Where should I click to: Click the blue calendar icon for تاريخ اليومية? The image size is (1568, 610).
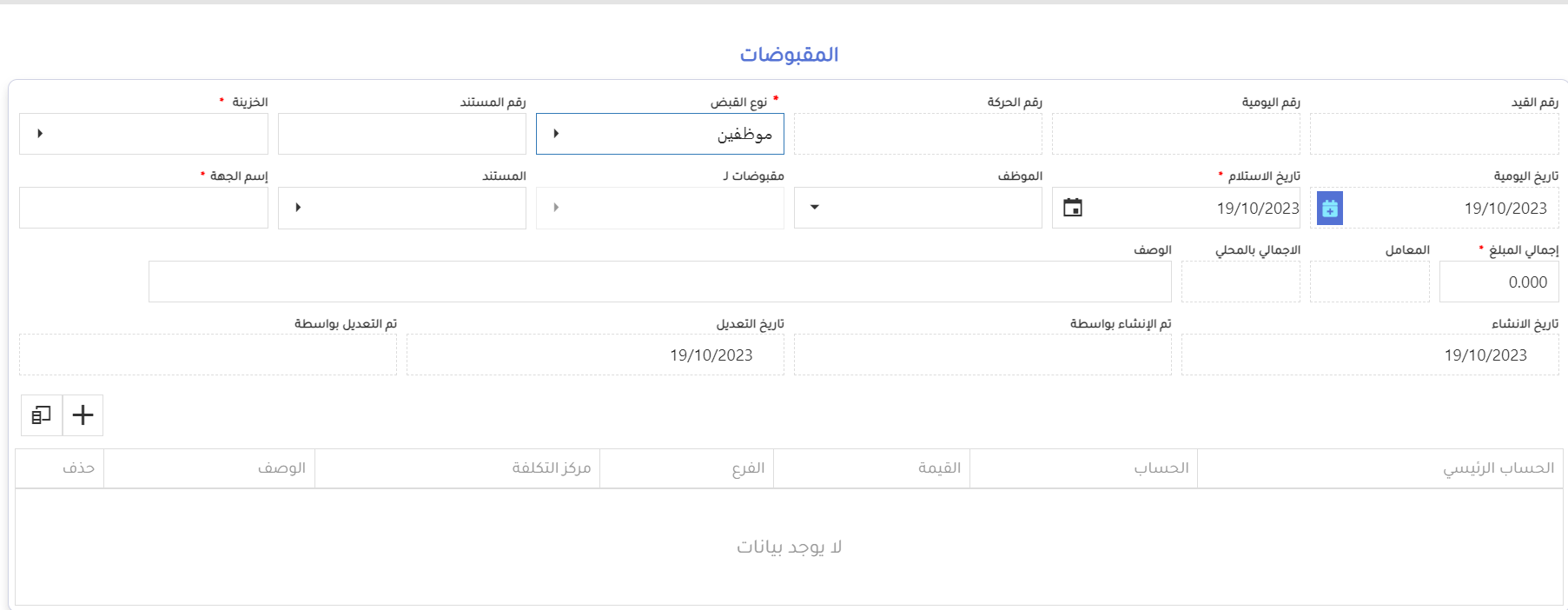1329,209
